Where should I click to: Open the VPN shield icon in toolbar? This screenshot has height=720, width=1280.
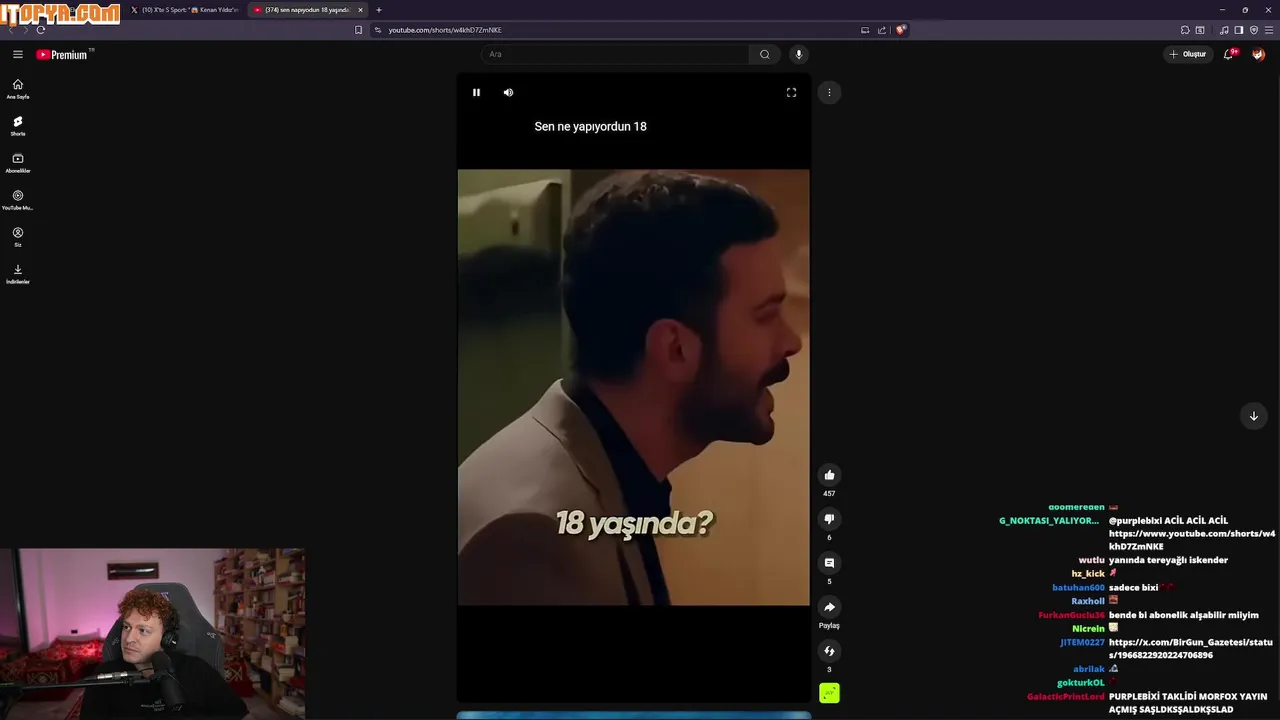click(x=1254, y=30)
